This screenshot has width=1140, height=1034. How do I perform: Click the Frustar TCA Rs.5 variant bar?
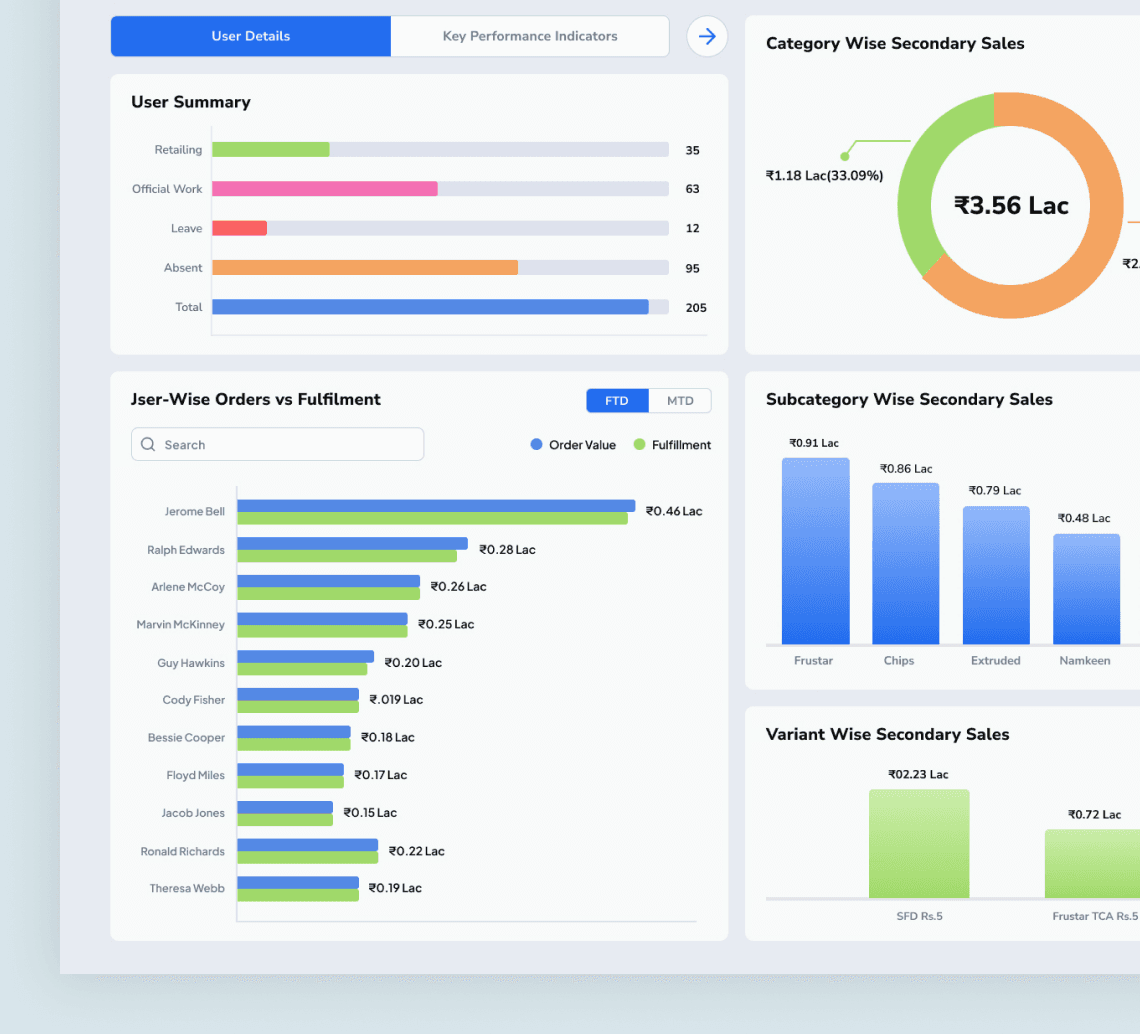point(1092,864)
